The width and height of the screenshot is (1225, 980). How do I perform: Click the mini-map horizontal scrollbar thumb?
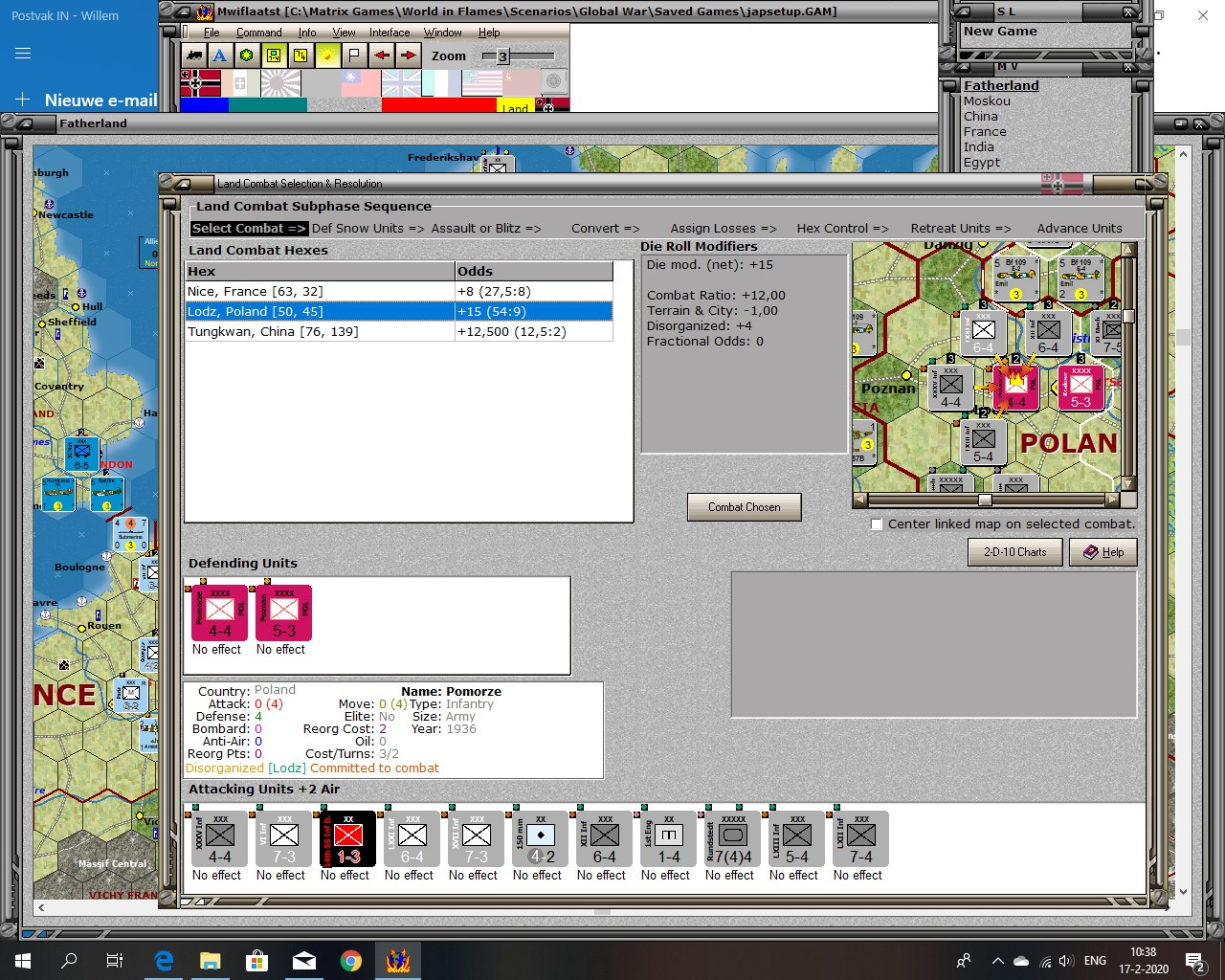[x=985, y=500]
